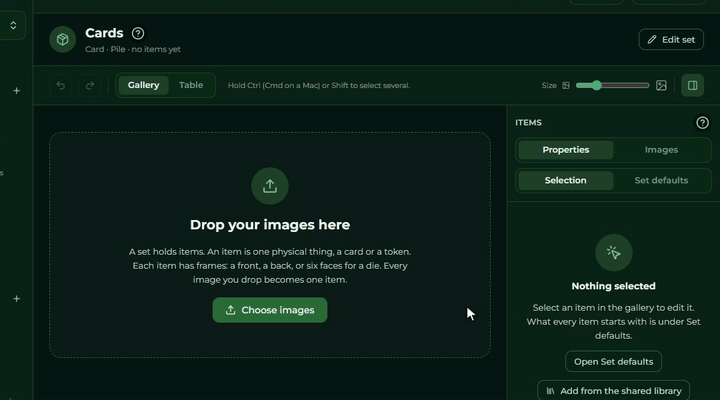This screenshot has width=720, height=400.
Task: Click the 'Drop your images here' heading
Action: (270, 225)
